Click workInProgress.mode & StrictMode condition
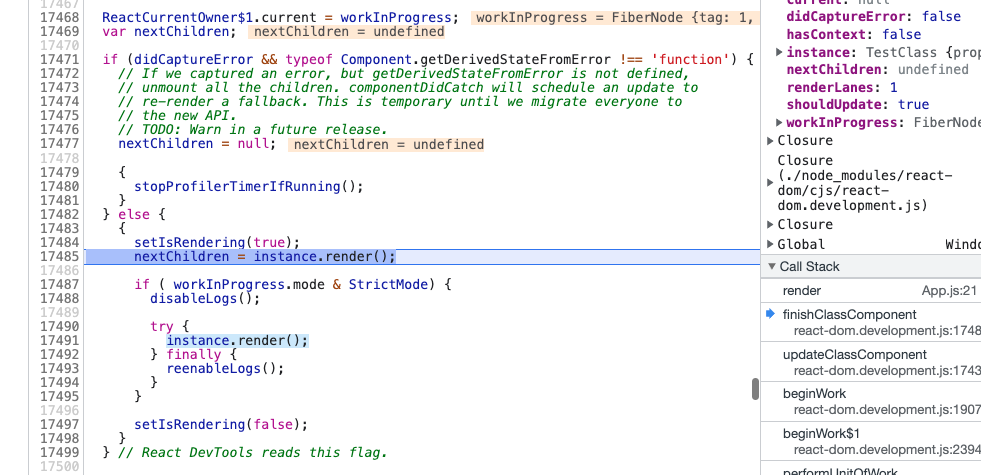Screen dimensions: 981x475 [300, 285]
